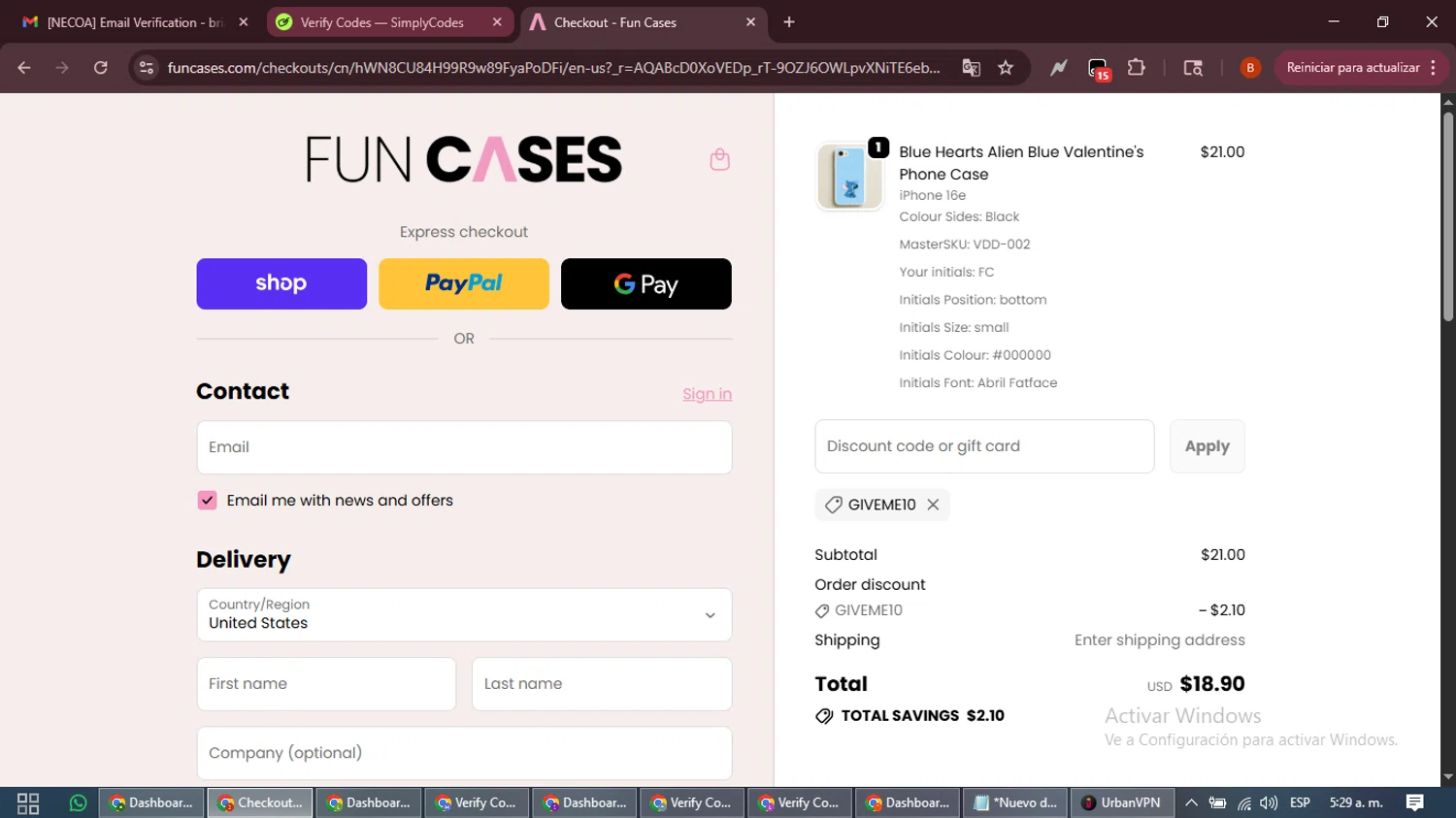Reload the checkout page
Image resolution: width=1456 pixels, height=818 pixels.
[101, 67]
